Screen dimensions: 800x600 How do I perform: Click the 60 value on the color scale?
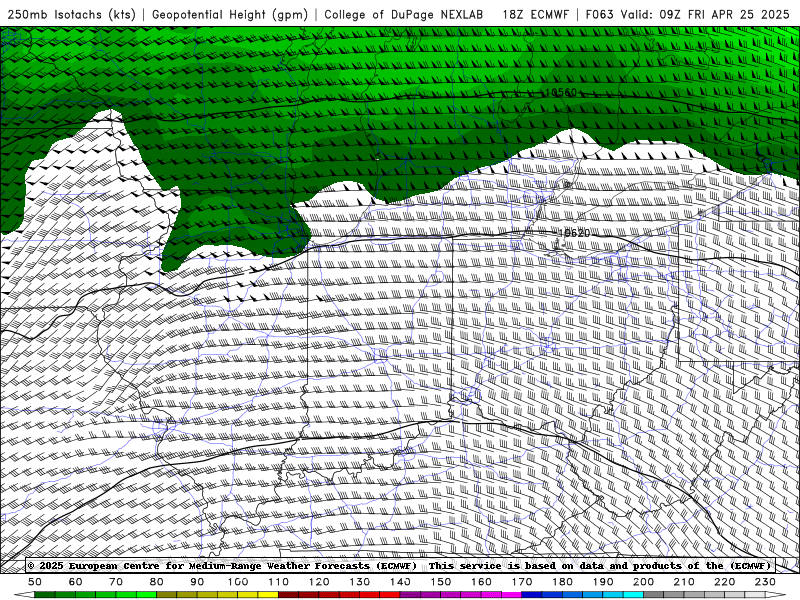coord(75,582)
